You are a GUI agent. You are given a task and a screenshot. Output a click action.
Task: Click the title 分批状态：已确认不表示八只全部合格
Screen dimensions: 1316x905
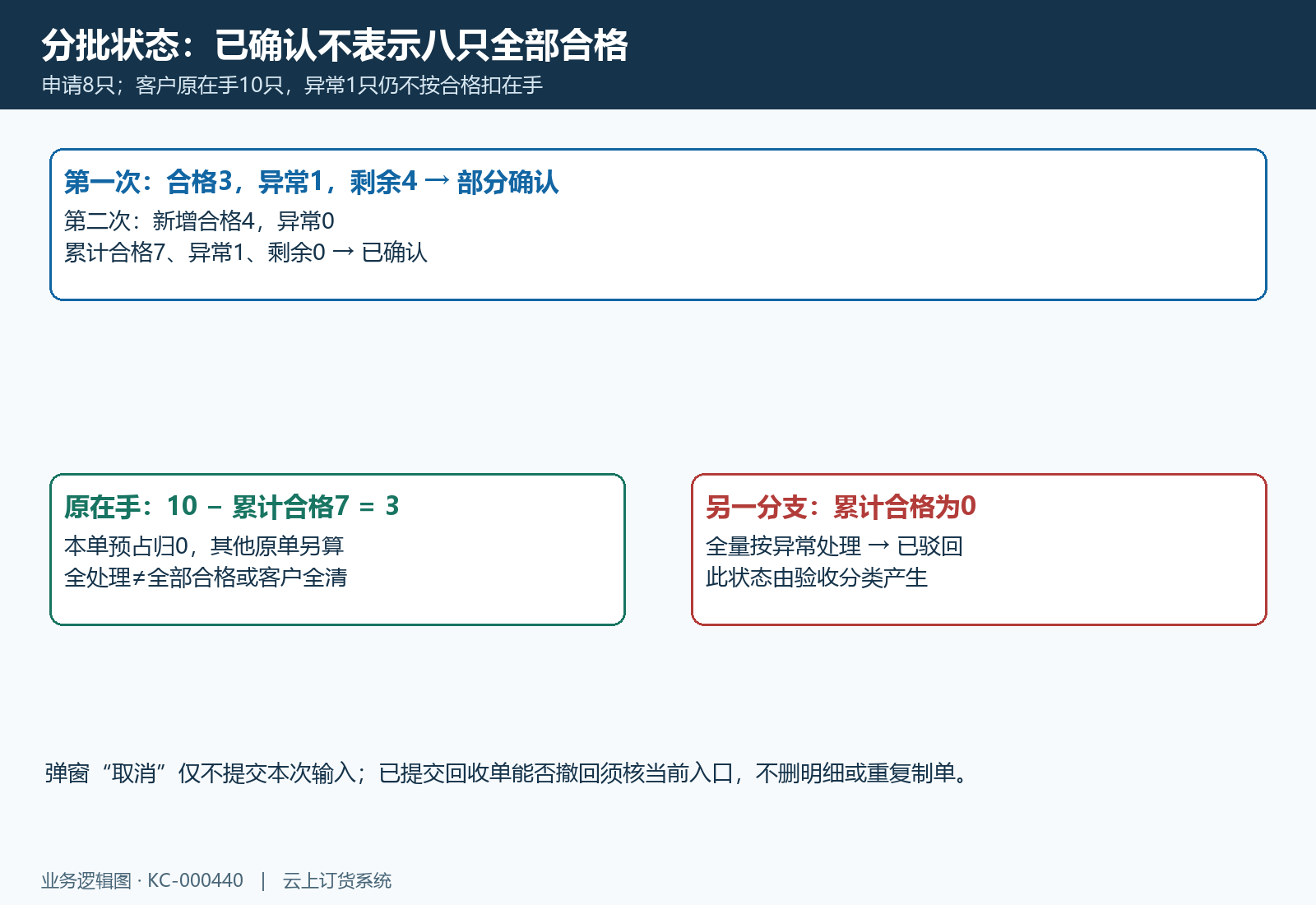click(x=335, y=45)
